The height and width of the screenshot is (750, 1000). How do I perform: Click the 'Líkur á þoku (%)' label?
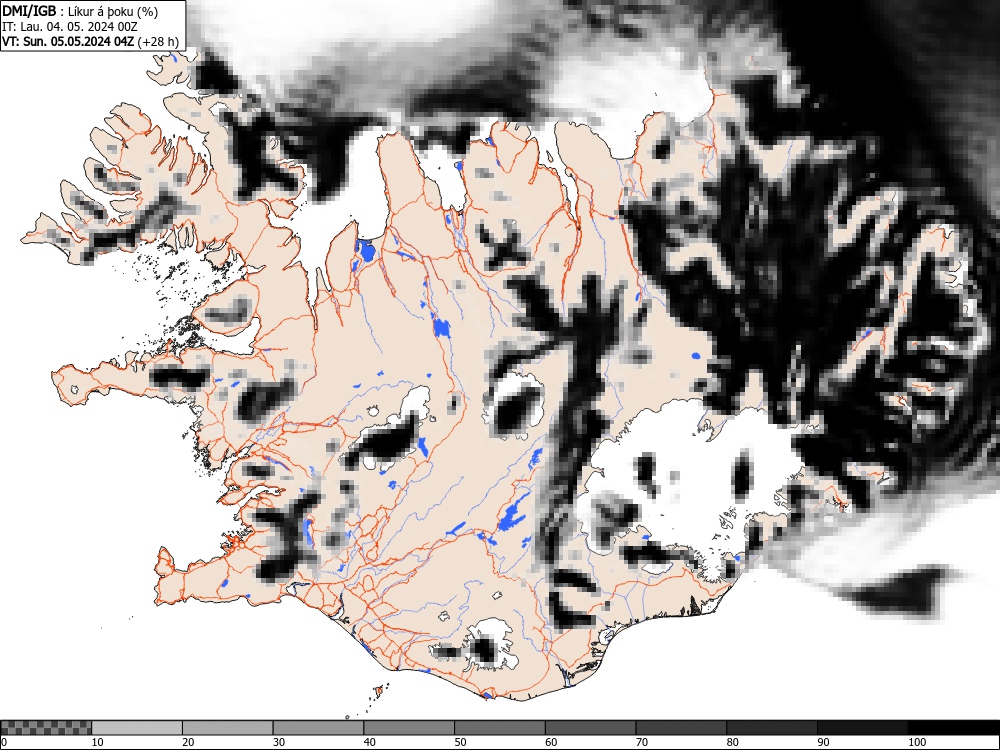click(x=113, y=11)
